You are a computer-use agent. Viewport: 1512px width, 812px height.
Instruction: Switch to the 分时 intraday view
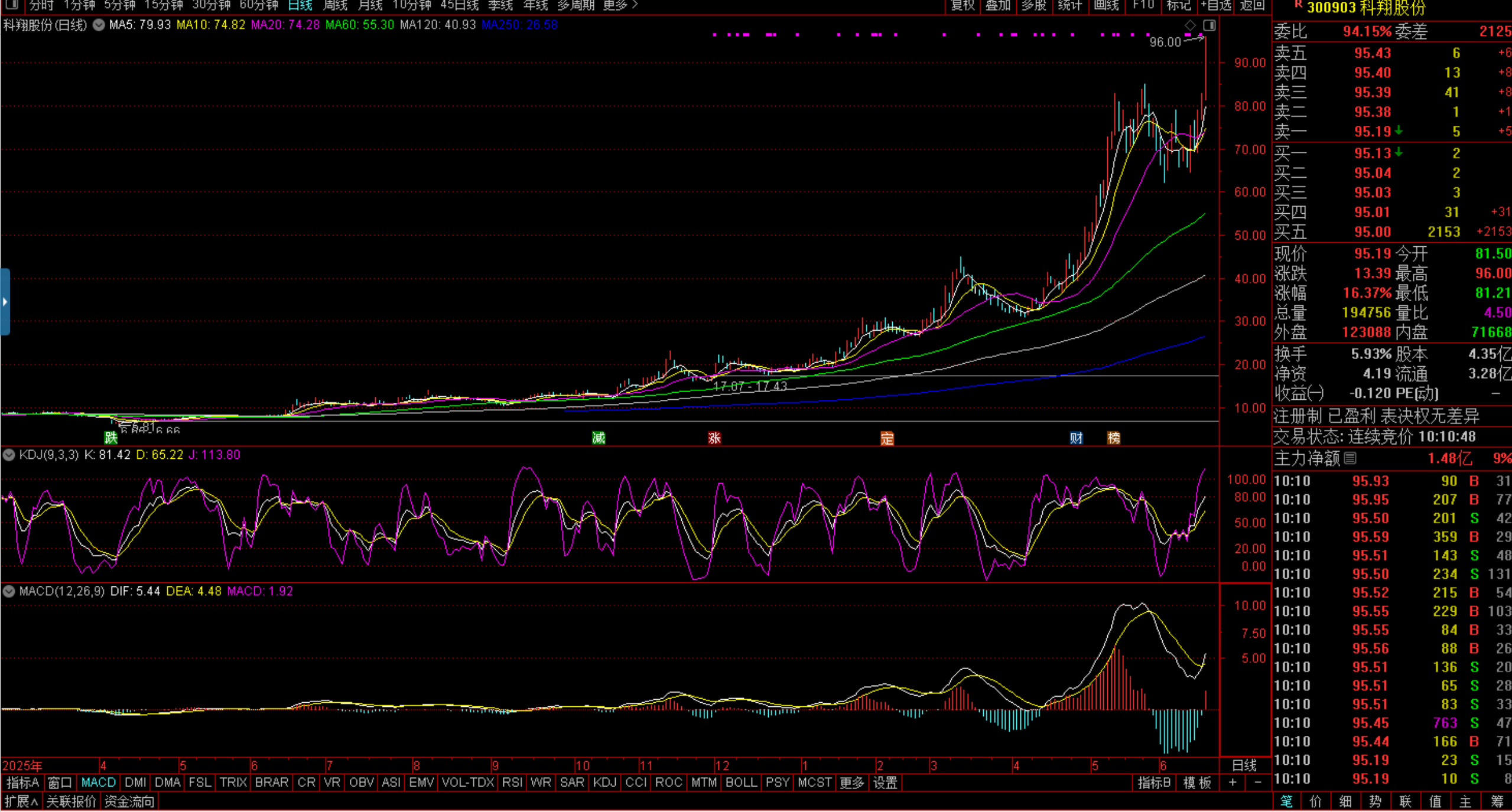(41, 5)
